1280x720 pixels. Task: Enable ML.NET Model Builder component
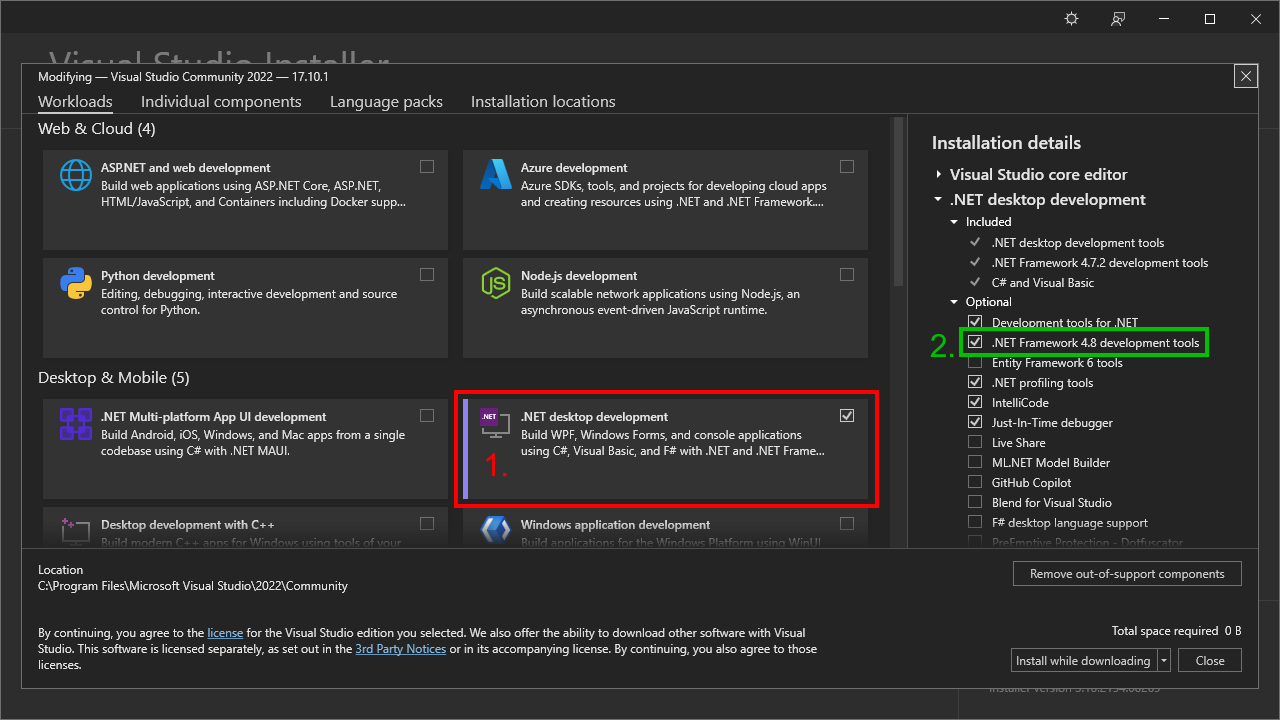[x=974, y=462]
